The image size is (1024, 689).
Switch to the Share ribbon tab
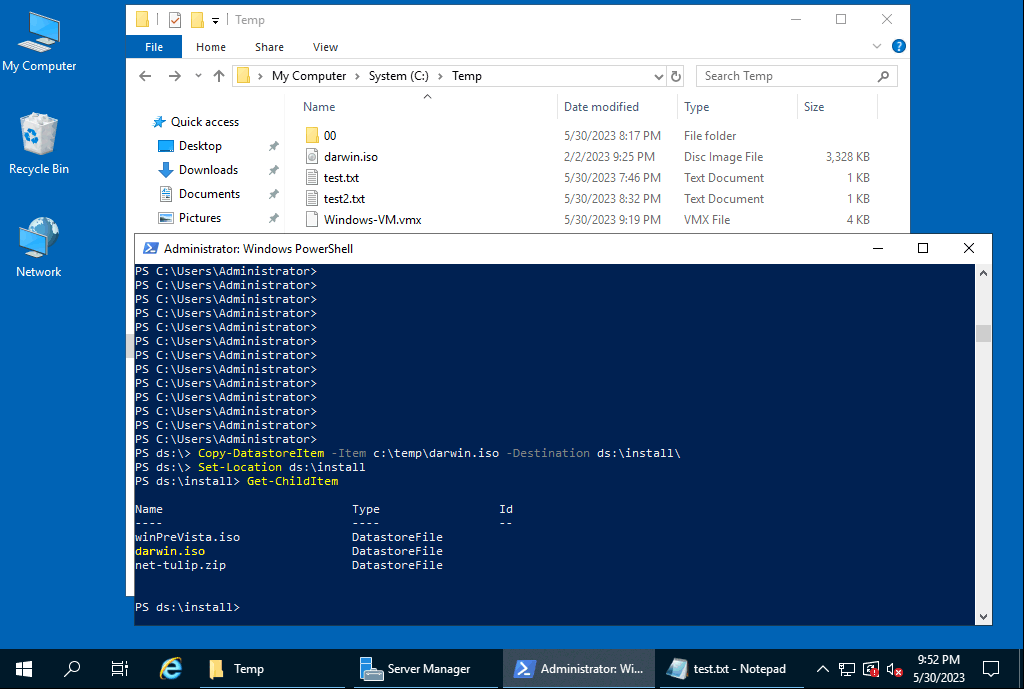269,47
